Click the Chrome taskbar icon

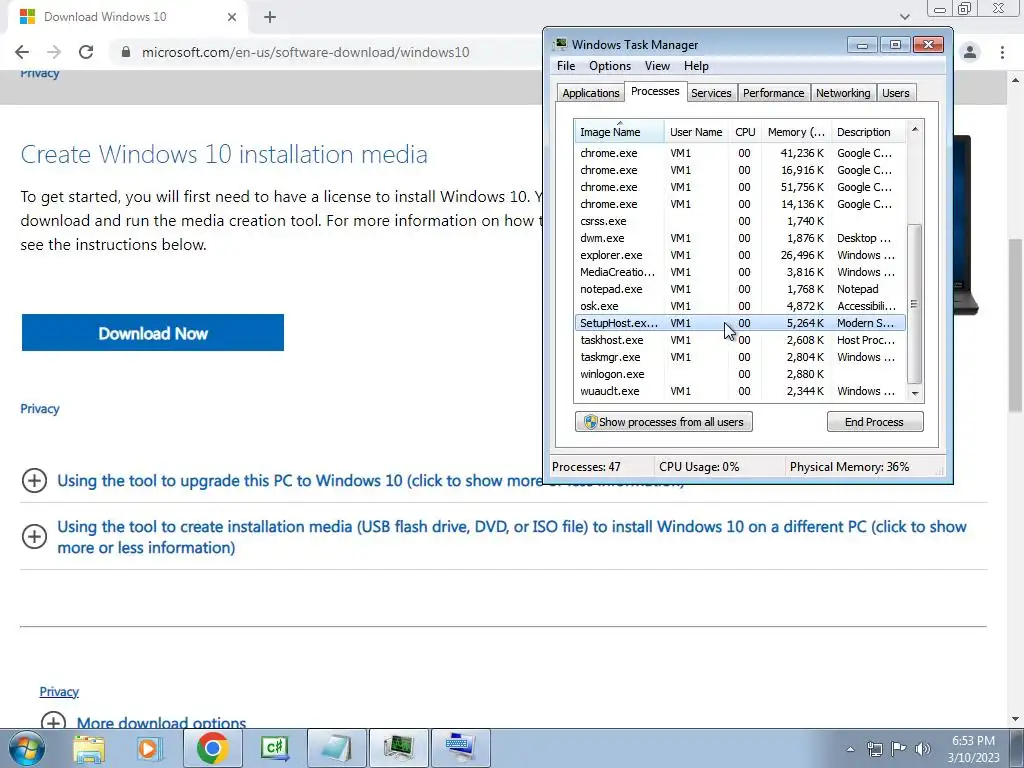tap(212, 748)
